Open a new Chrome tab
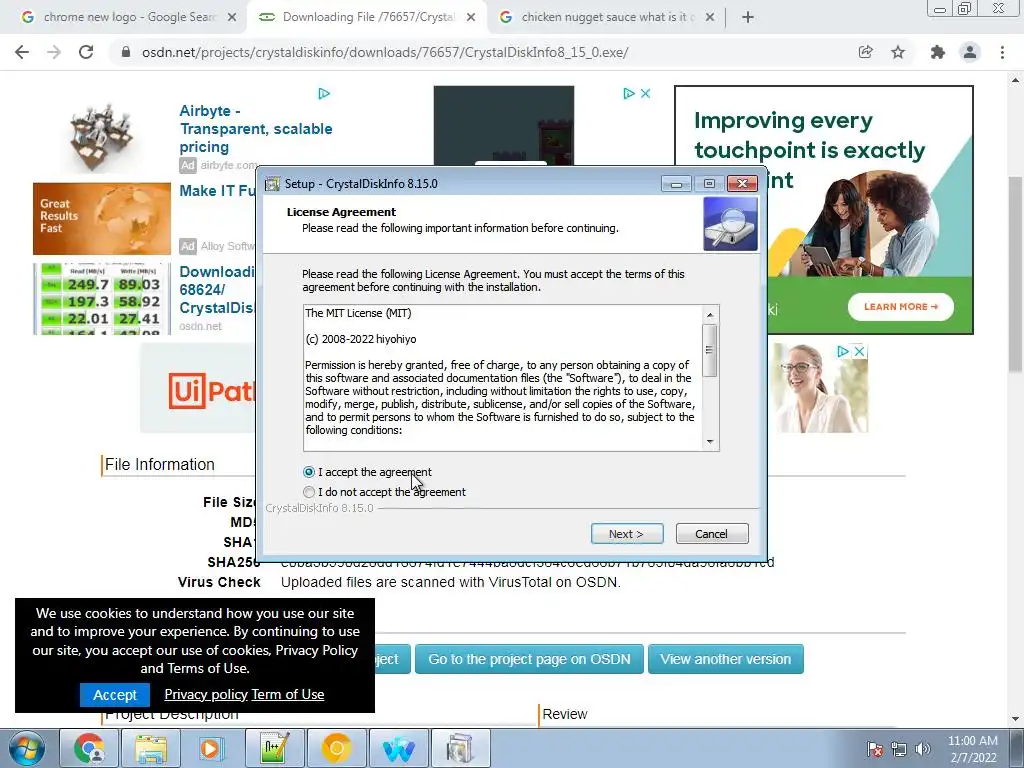This screenshot has width=1024, height=768. pos(748,18)
